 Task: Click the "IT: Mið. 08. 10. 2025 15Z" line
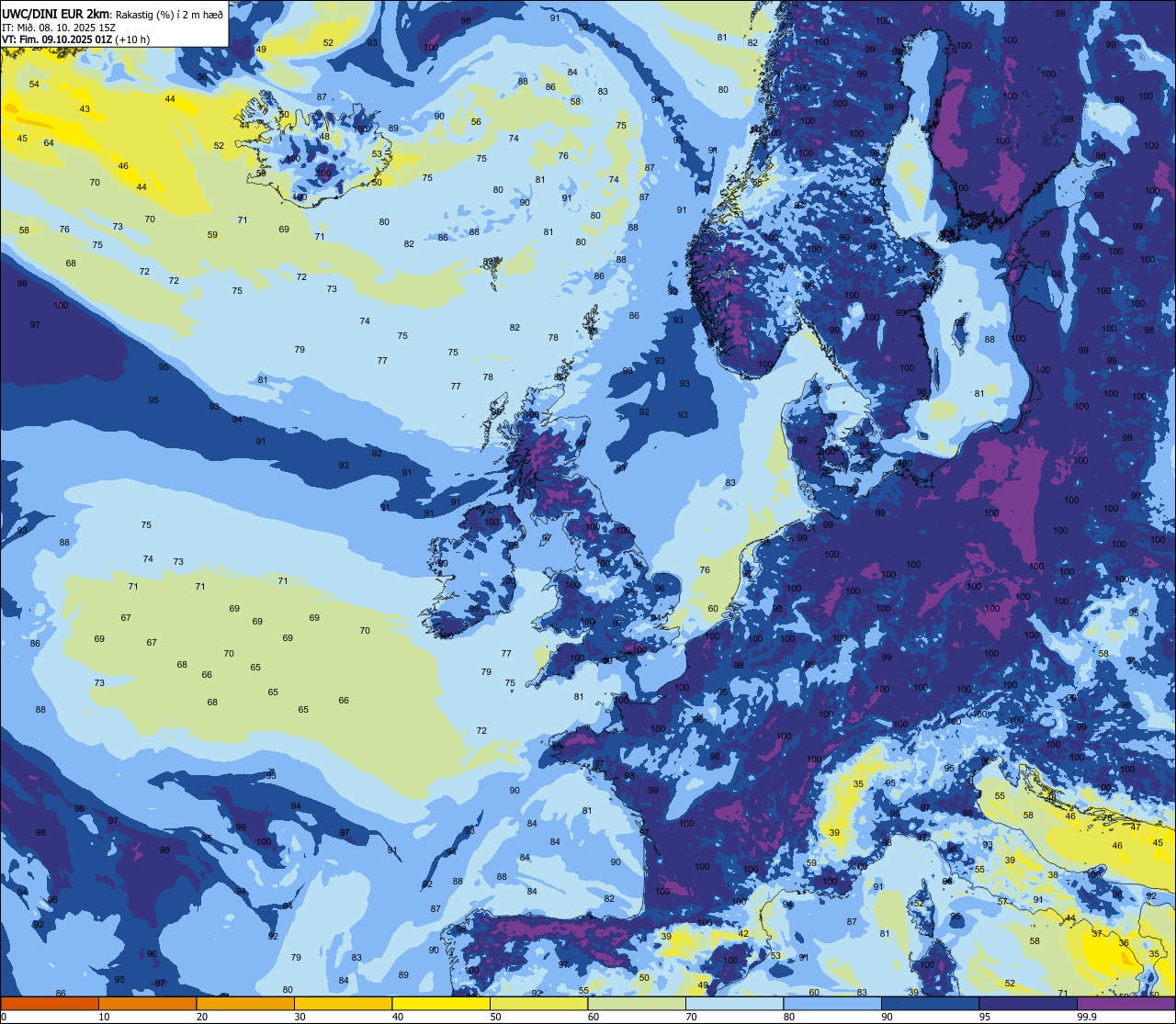(x=58, y=27)
